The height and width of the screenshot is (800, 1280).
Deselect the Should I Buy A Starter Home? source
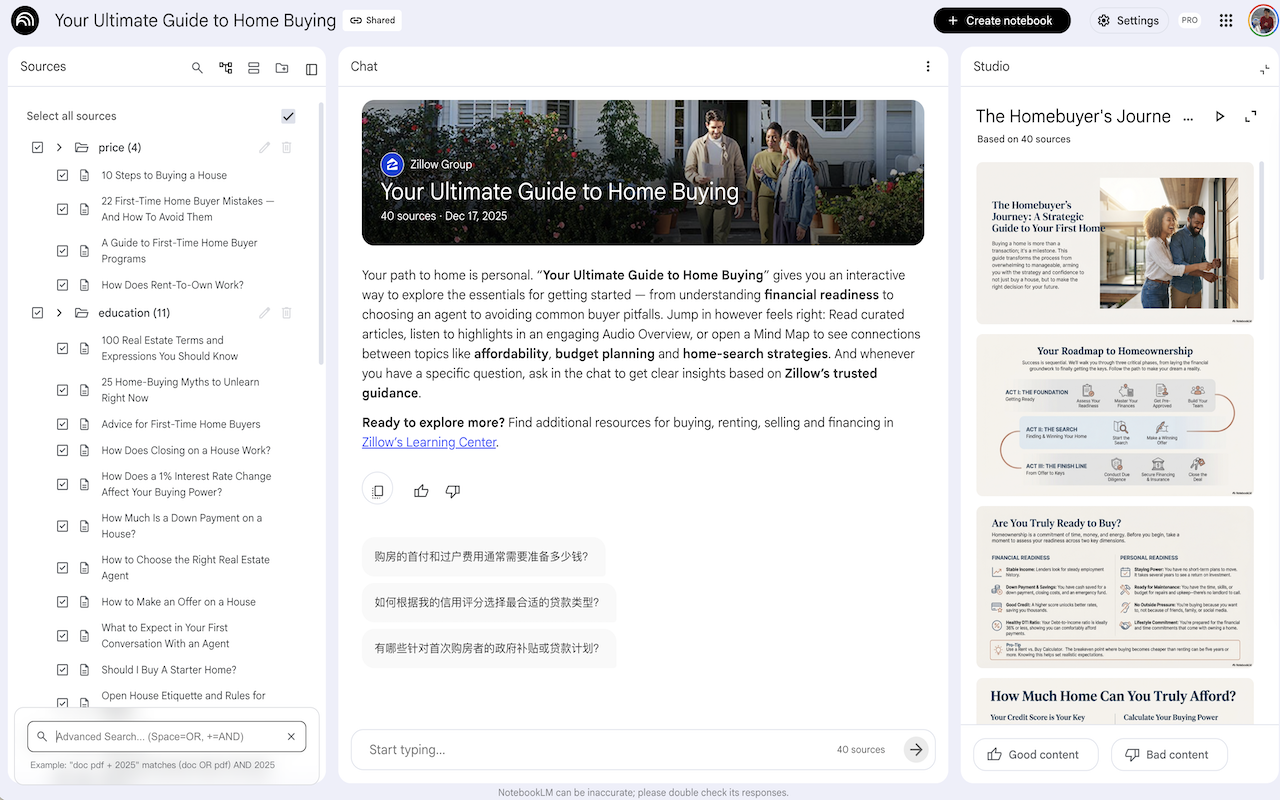coord(62,670)
